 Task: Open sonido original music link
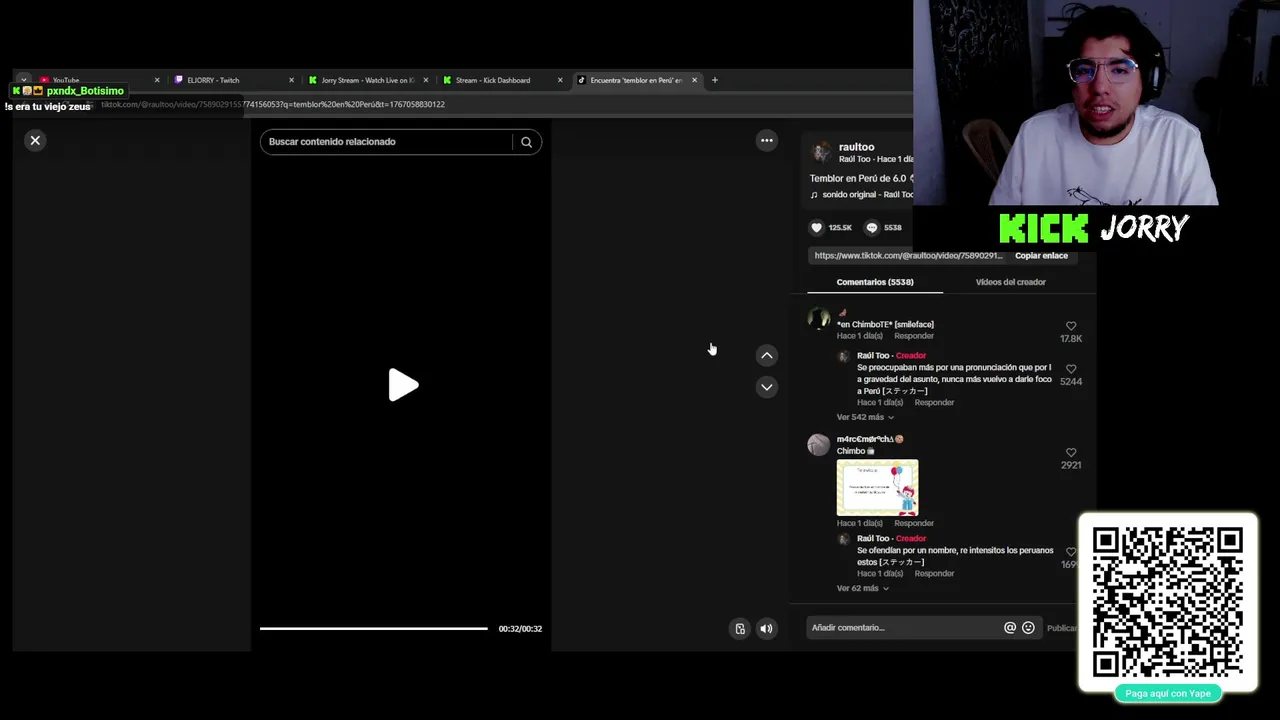pyautogui.click(x=867, y=195)
